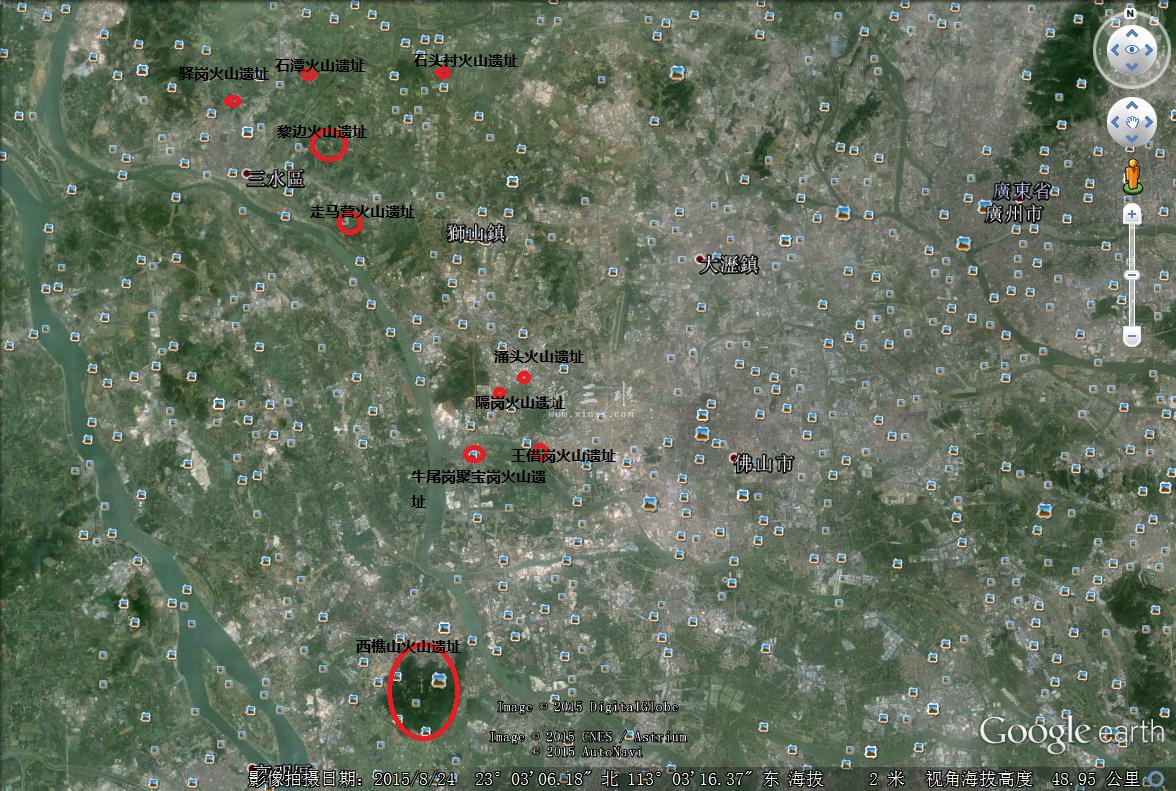Click the hand icon in Move joystick
This screenshot has height=791, width=1176.
pyautogui.click(x=1132, y=122)
